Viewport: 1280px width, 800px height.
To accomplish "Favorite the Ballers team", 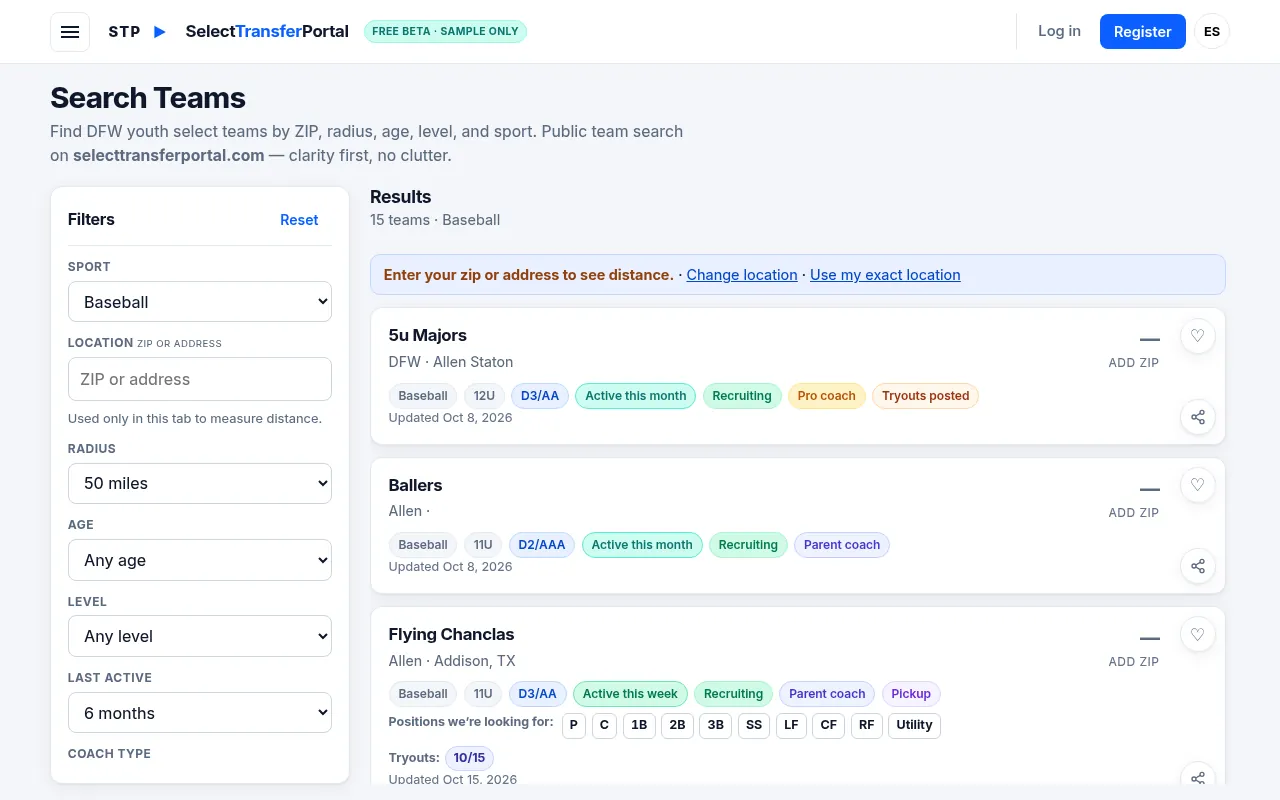I will pyautogui.click(x=1198, y=485).
